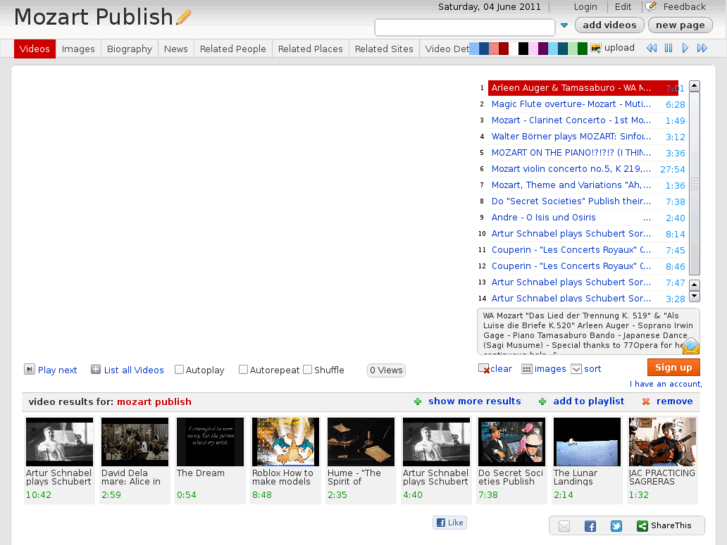Click the 0 Views counter button

(386, 370)
